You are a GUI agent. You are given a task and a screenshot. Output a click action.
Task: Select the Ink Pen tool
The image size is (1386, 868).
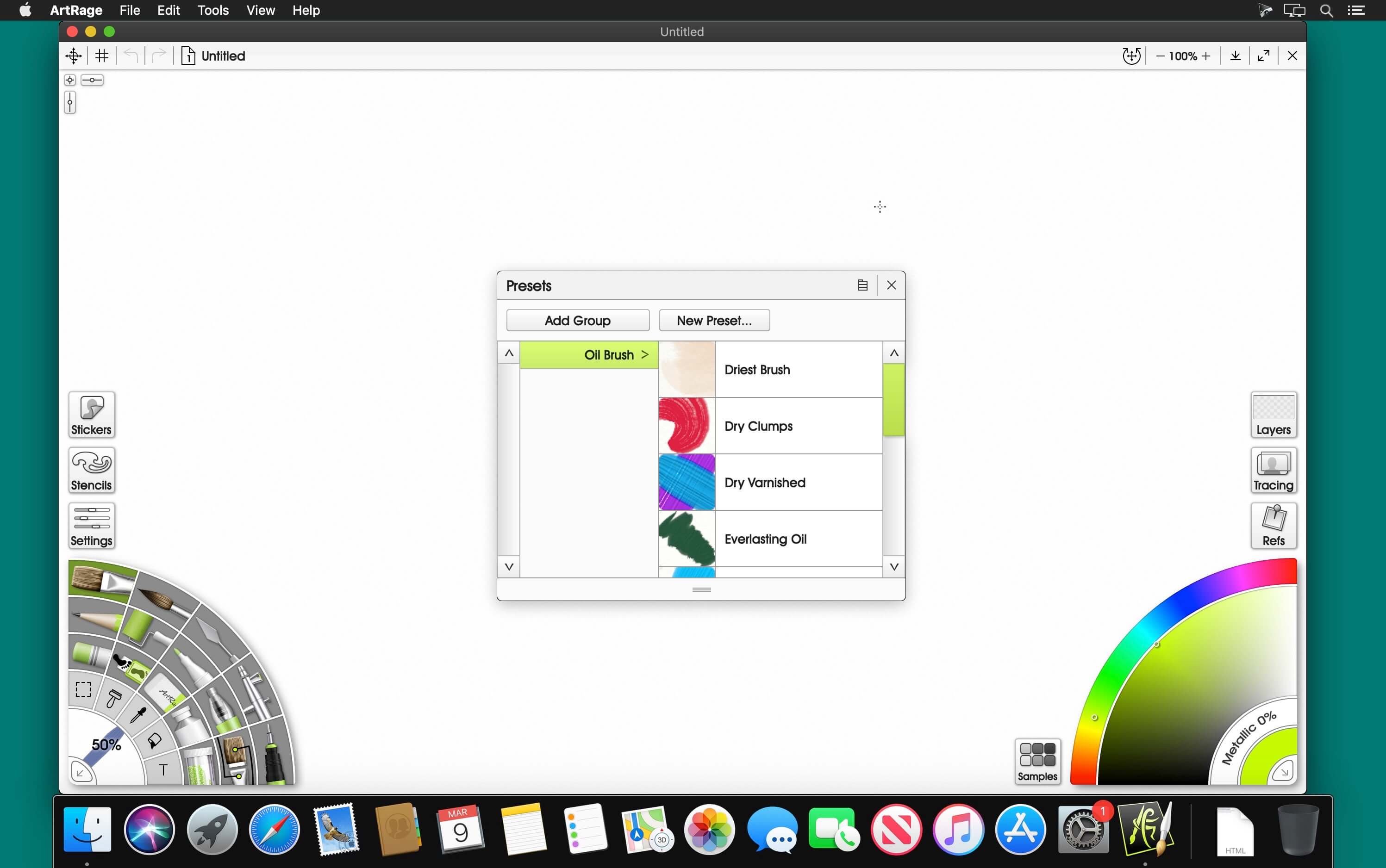point(274,754)
